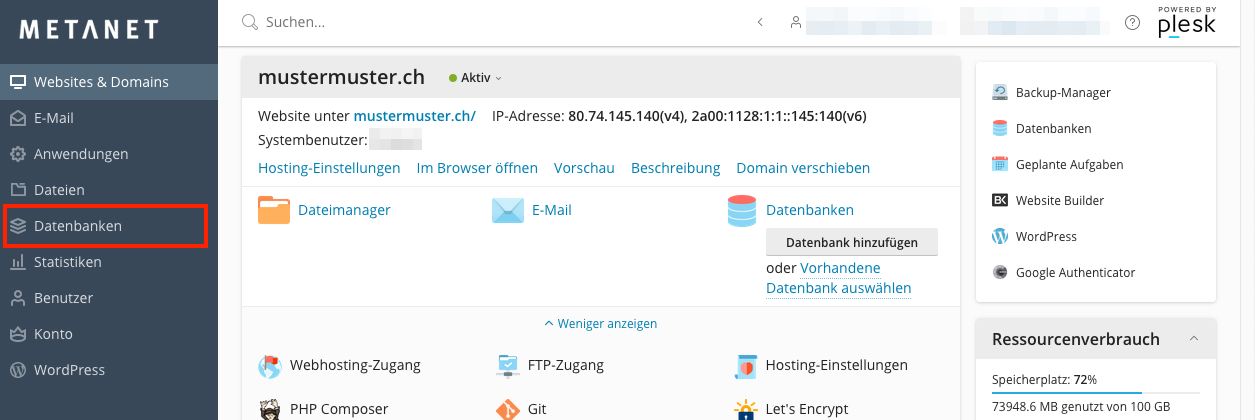Collapse the Ressourcenverbrauch panel
Screen dimensions: 1255x420
click(1194, 339)
